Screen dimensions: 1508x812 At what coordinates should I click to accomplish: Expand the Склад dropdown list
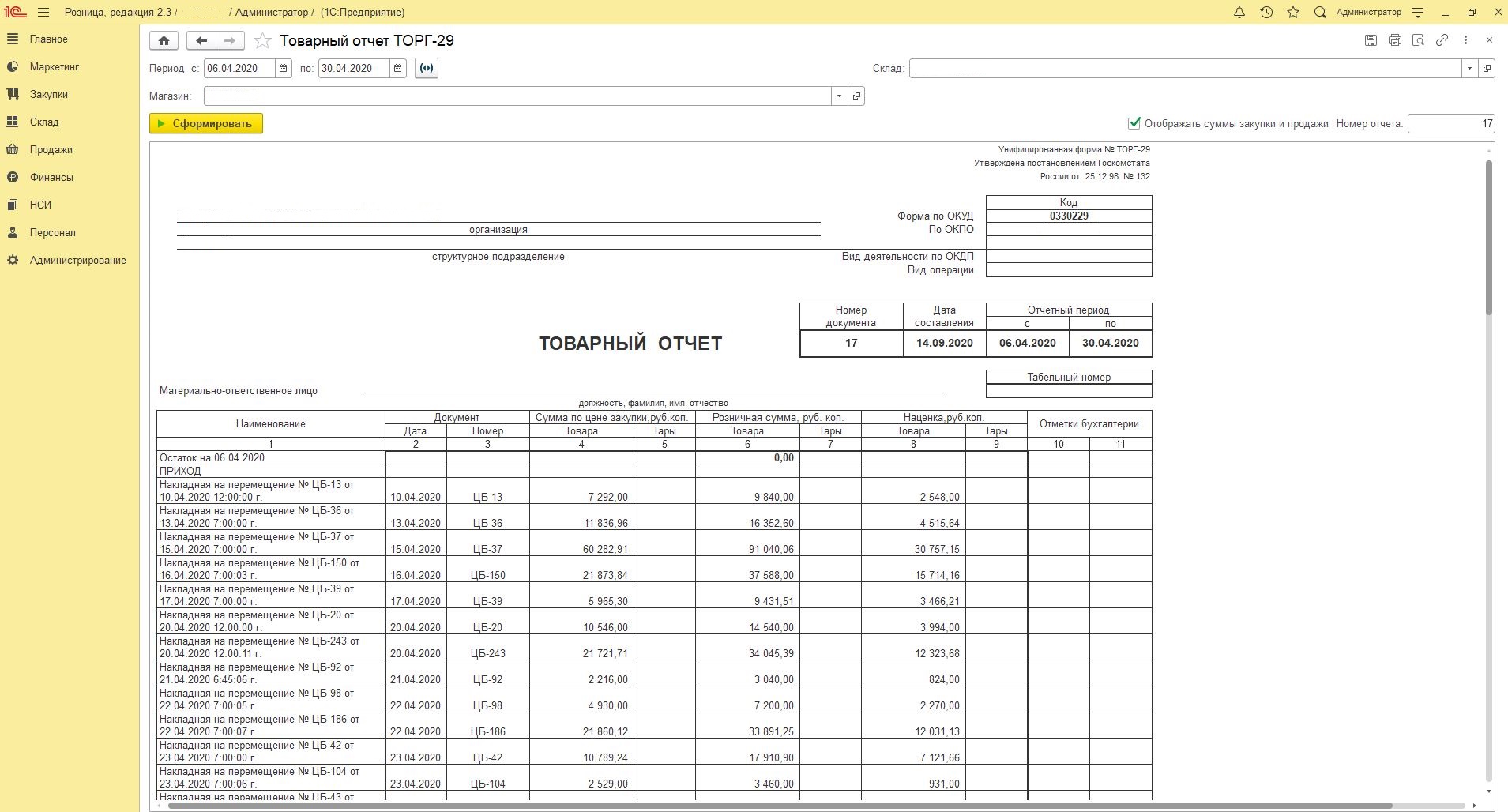pyautogui.click(x=1469, y=69)
